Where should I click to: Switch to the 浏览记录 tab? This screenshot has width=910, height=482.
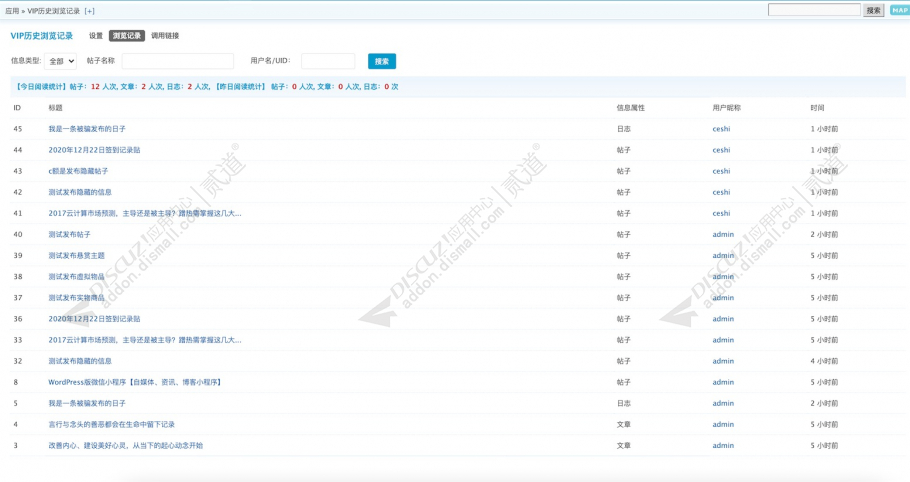tap(127, 36)
